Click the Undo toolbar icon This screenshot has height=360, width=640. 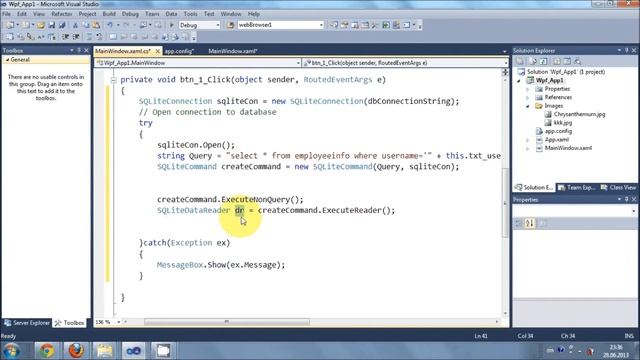(110, 25)
